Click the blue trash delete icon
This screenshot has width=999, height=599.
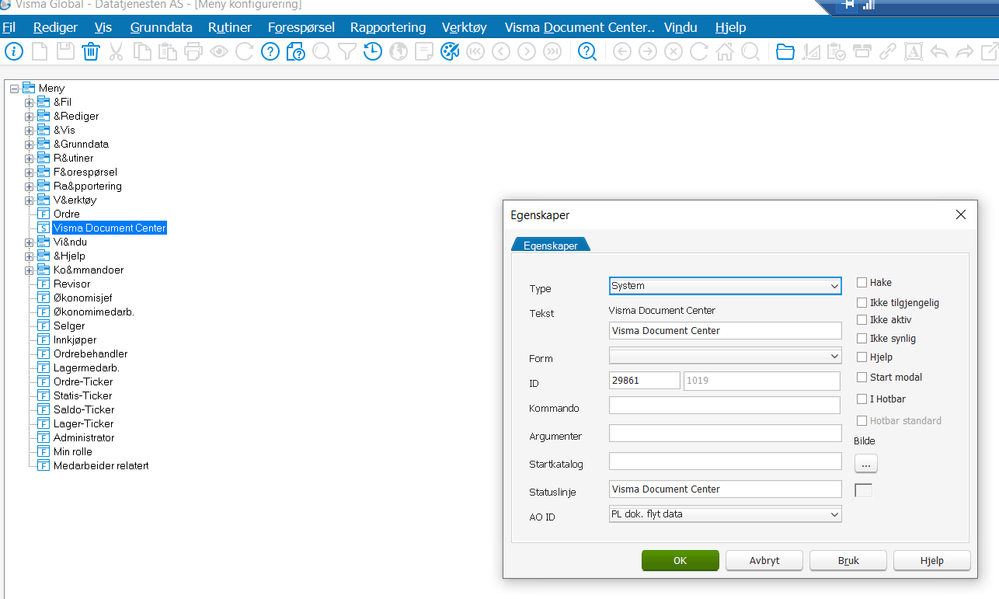(90, 52)
